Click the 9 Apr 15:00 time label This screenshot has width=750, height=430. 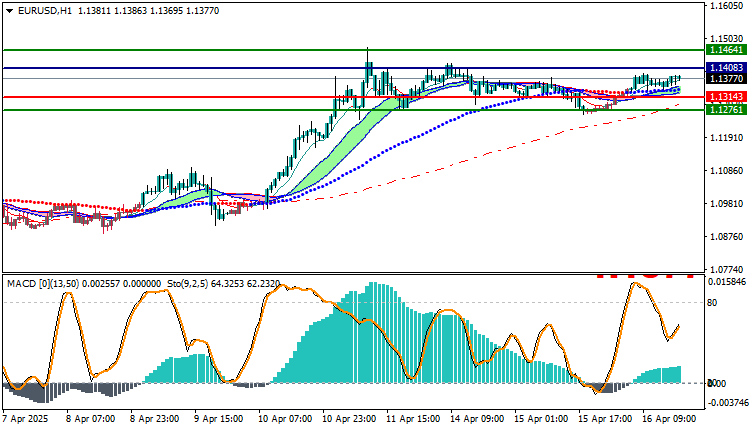218,419
